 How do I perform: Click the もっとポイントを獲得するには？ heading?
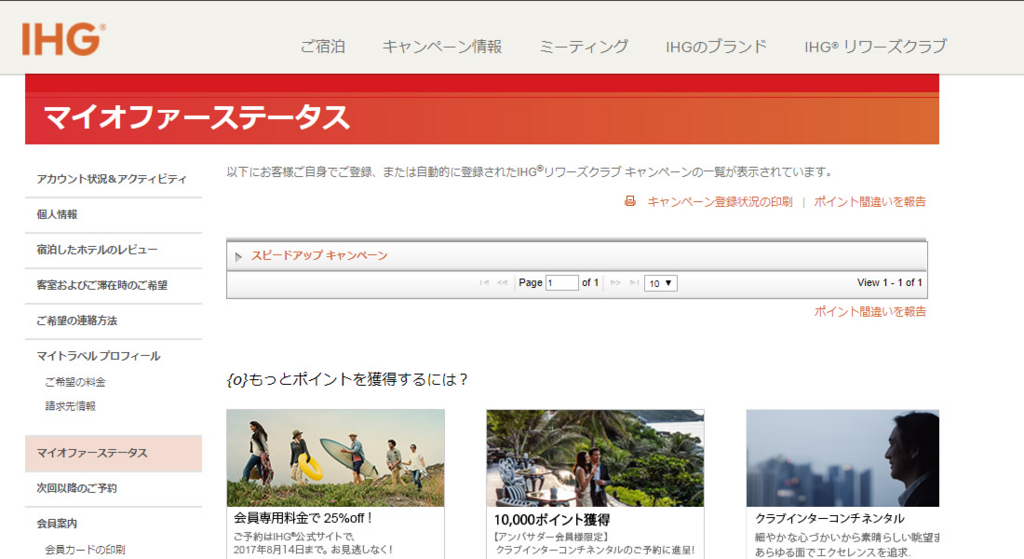click(x=347, y=379)
